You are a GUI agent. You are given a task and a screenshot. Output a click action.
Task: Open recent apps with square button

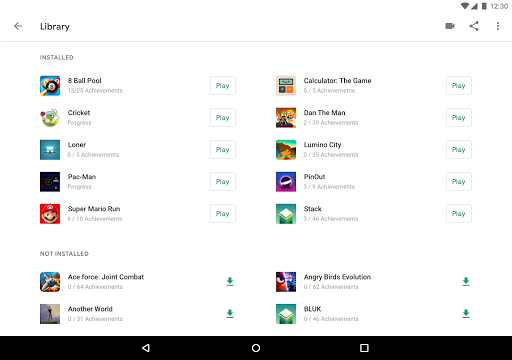click(x=364, y=348)
